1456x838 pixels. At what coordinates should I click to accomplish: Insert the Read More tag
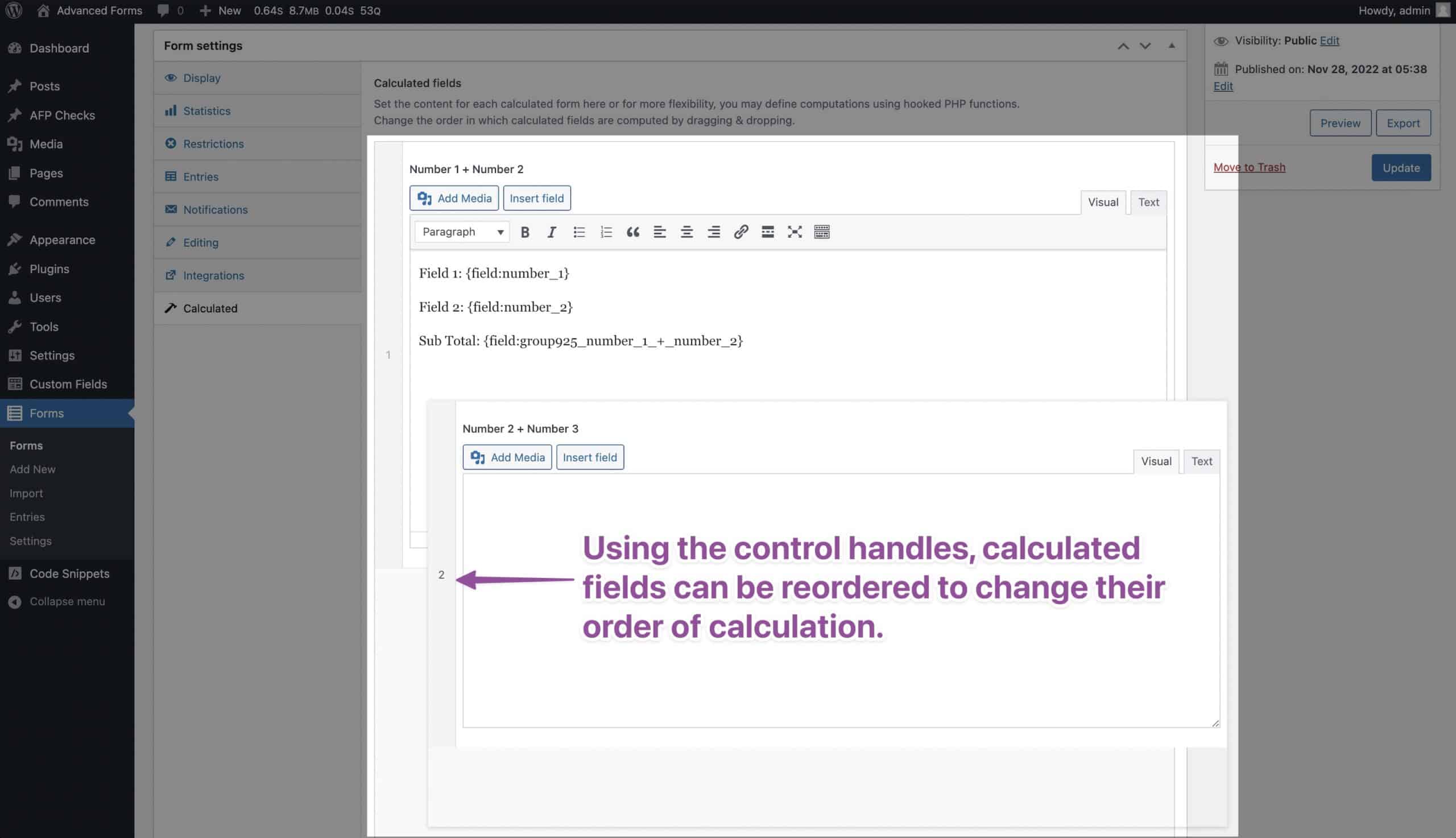[767, 232]
